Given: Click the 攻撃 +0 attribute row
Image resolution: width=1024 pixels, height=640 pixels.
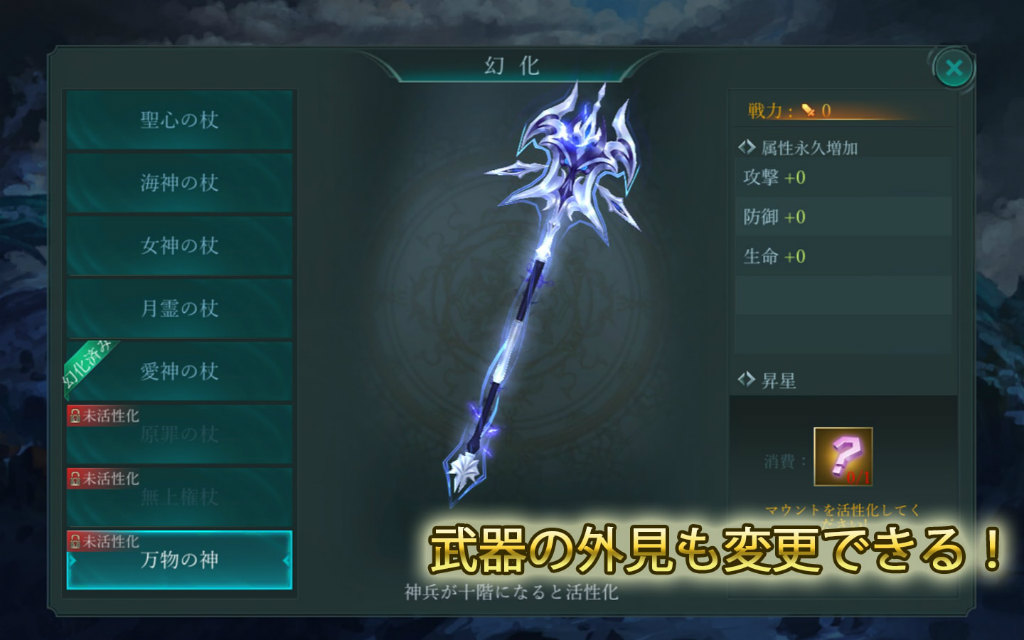Looking at the screenshot, I should (x=843, y=178).
